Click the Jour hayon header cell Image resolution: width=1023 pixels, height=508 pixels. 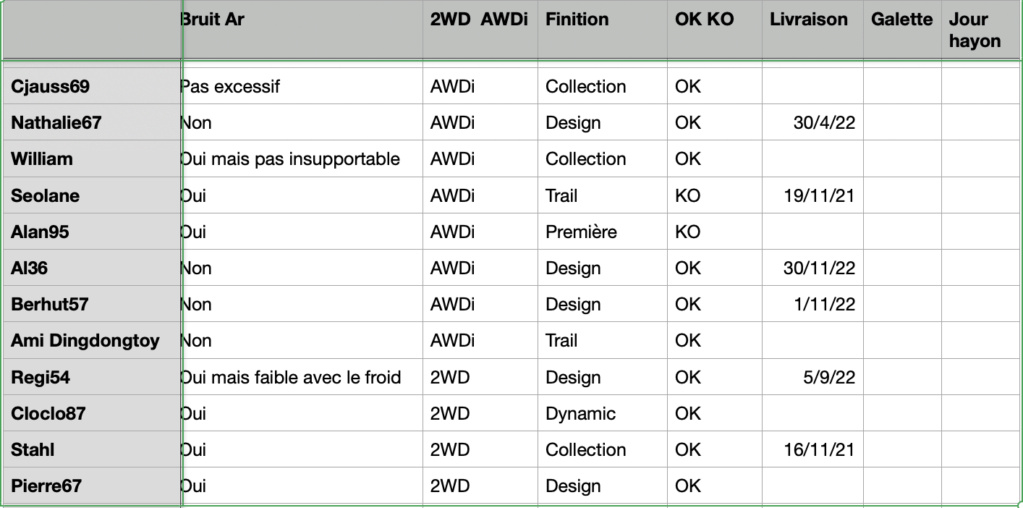pos(981,31)
